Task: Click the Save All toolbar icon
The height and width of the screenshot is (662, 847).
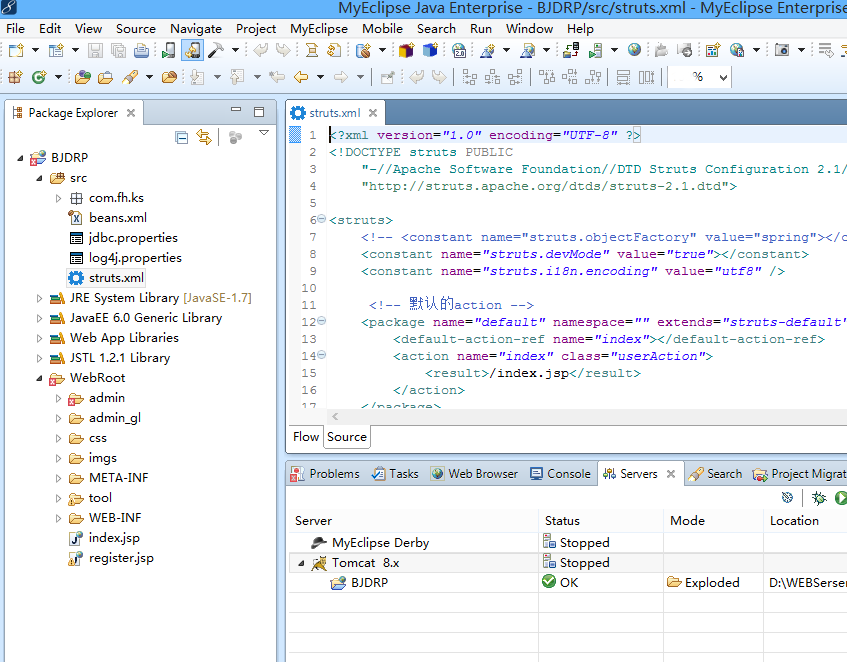Action: (x=118, y=50)
